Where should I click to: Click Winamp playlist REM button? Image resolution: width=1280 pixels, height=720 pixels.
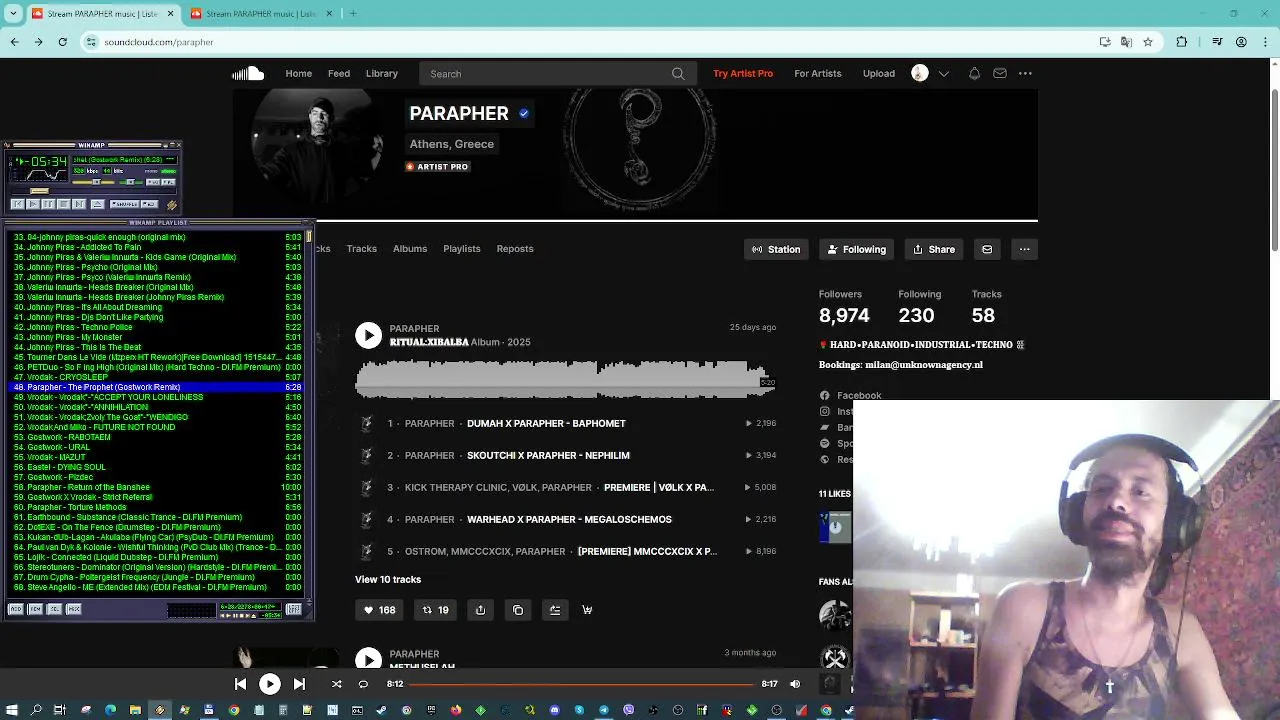[x=35, y=609]
